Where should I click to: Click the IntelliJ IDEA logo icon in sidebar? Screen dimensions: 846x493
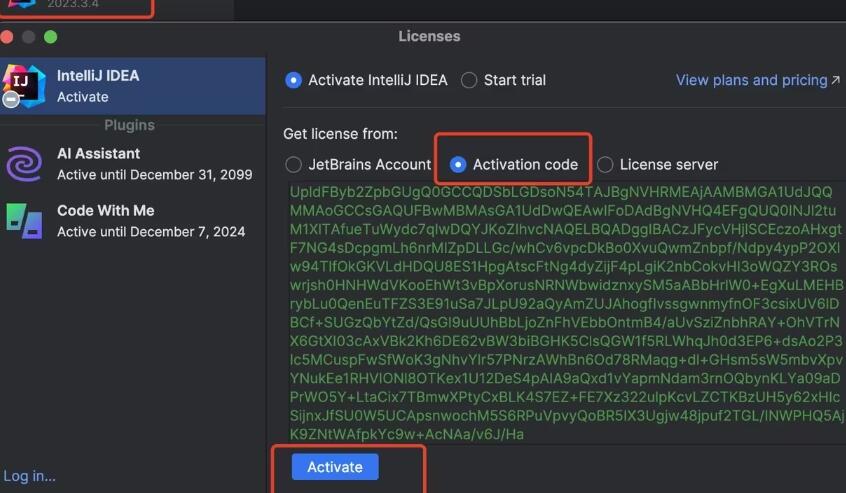[x=23, y=84]
